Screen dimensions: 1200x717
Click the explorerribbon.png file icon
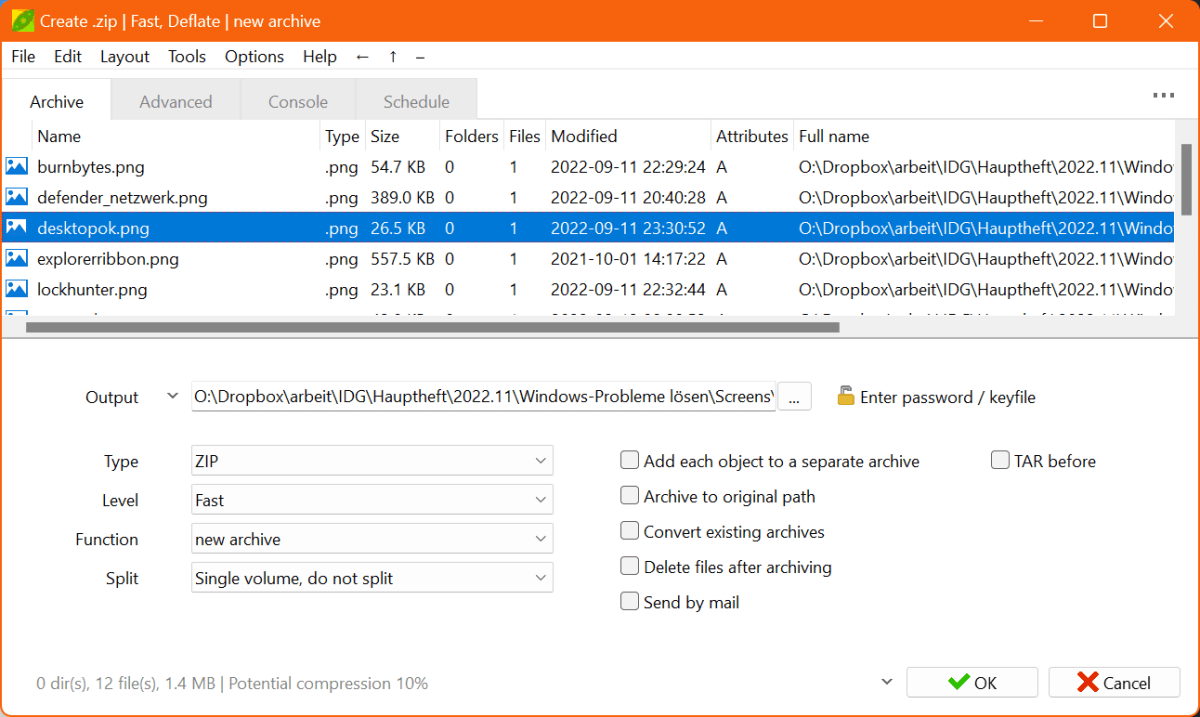click(x=16, y=260)
